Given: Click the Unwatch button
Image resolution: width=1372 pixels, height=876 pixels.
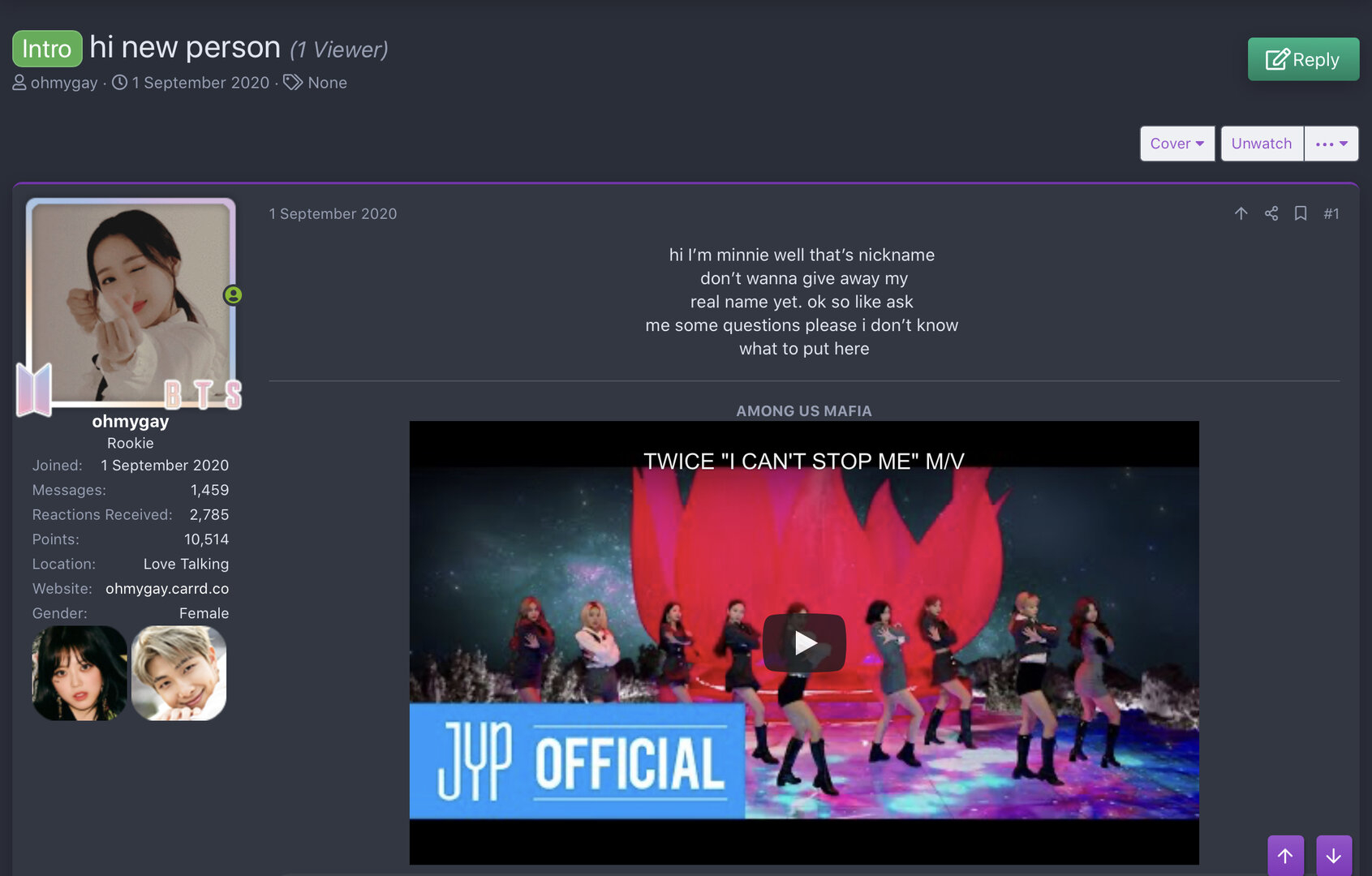Looking at the screenshot, I should (x=1262, y=144).
